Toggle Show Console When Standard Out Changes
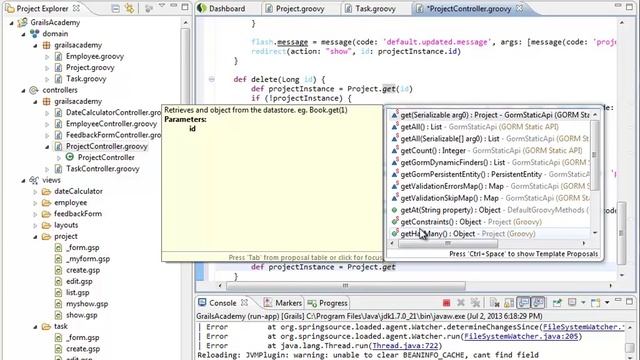 point(524,302)
